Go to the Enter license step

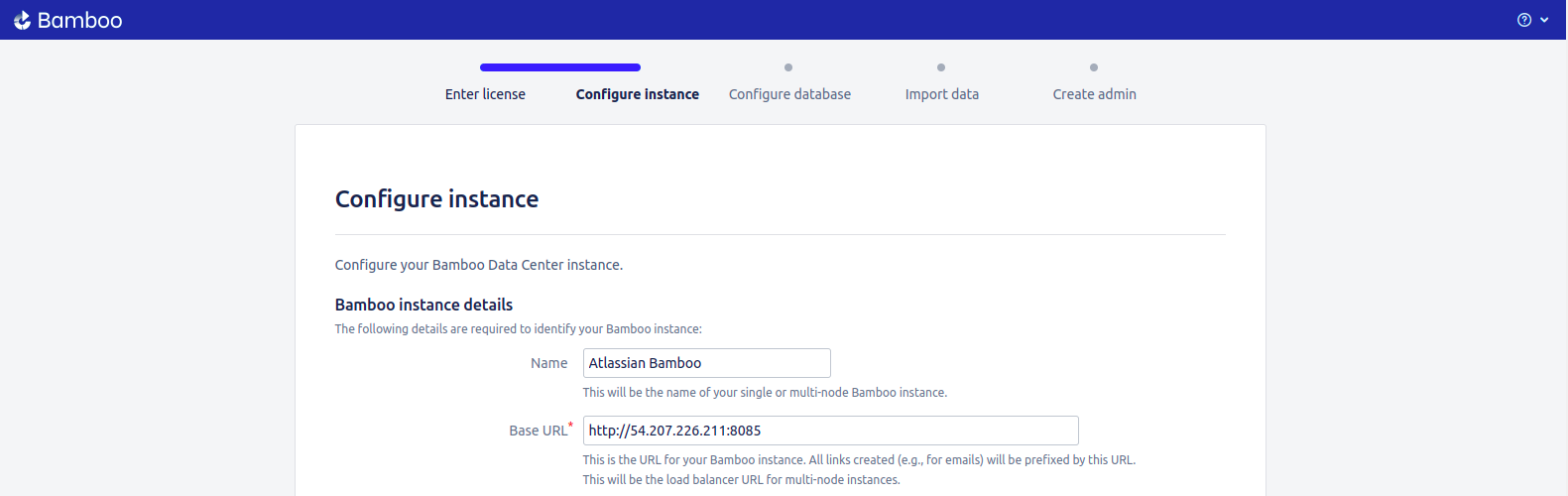[x=485, y=94]
